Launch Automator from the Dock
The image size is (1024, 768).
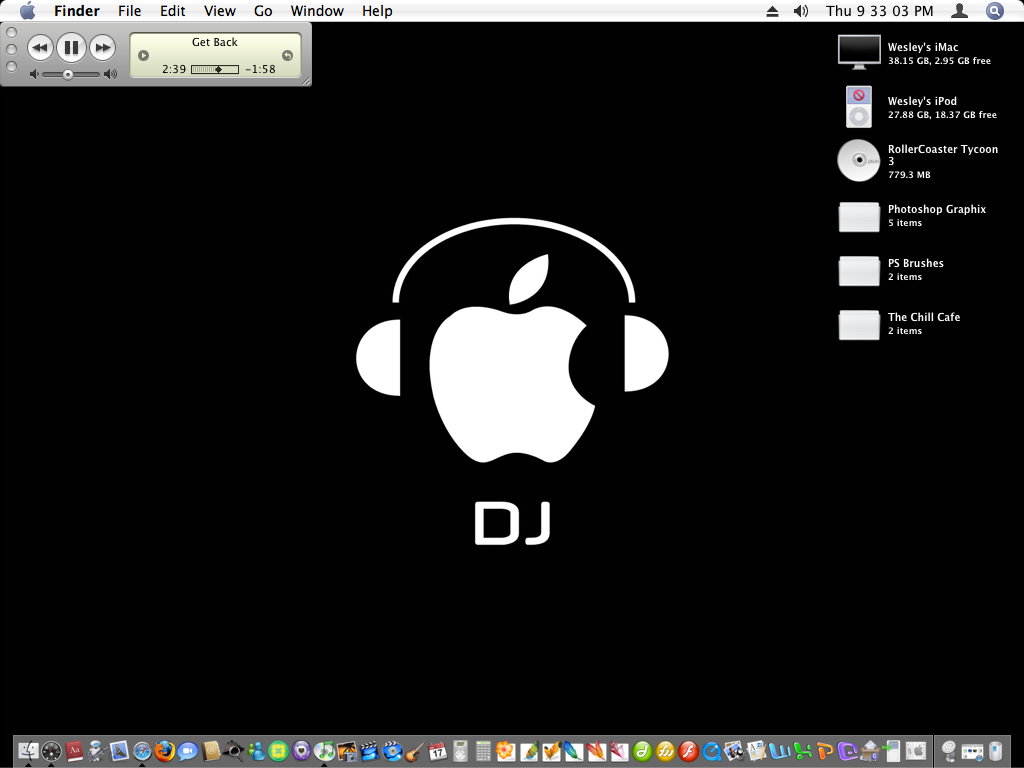(97, 751)
